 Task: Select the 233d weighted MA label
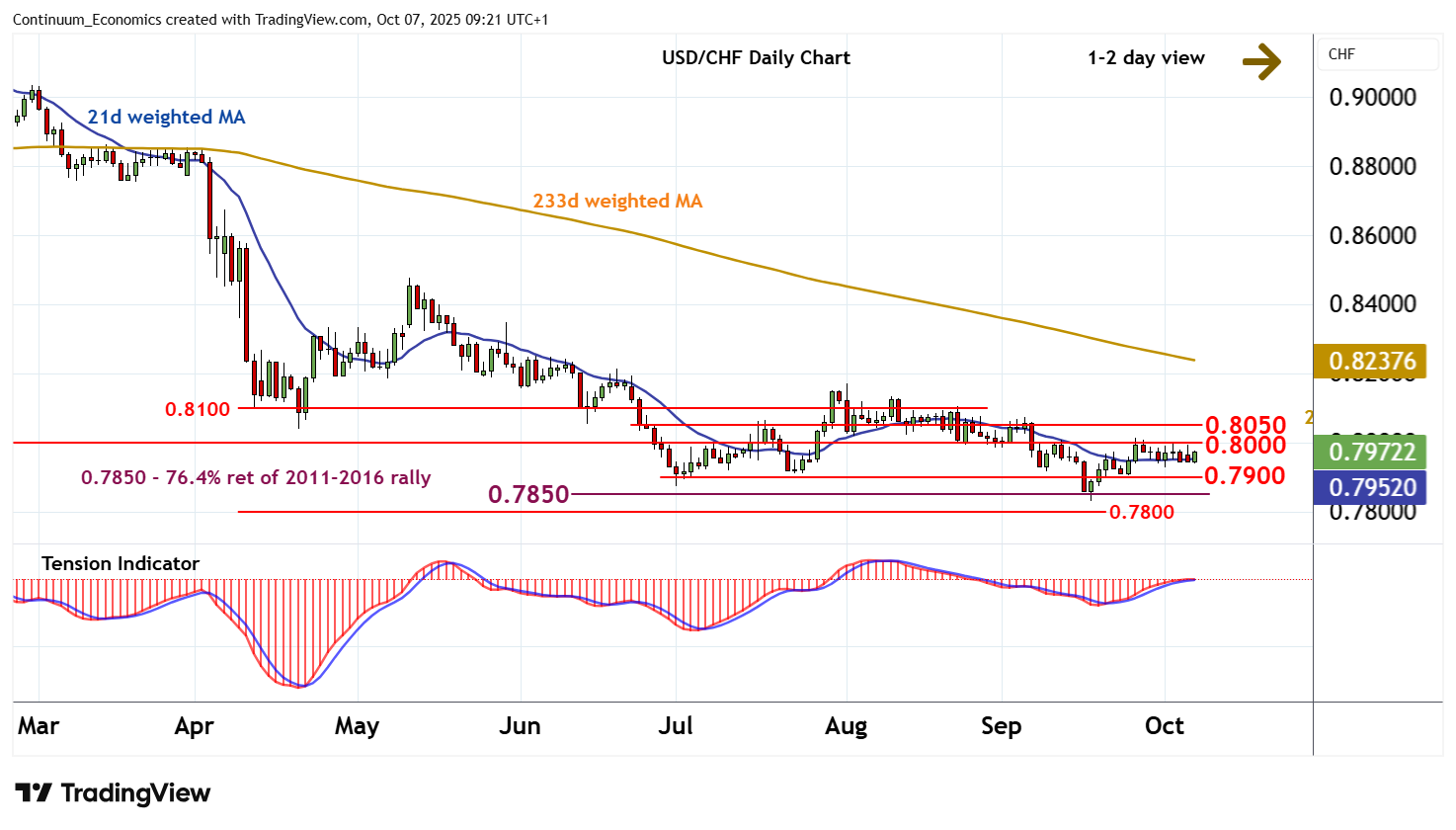coord(617,201)
